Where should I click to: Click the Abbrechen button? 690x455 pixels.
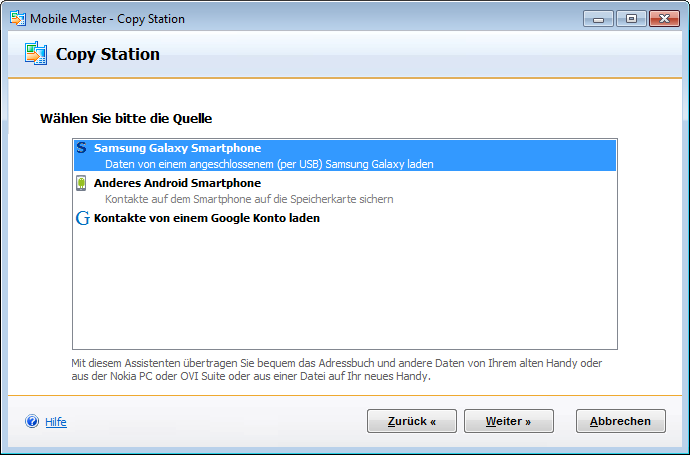point(620,421)
